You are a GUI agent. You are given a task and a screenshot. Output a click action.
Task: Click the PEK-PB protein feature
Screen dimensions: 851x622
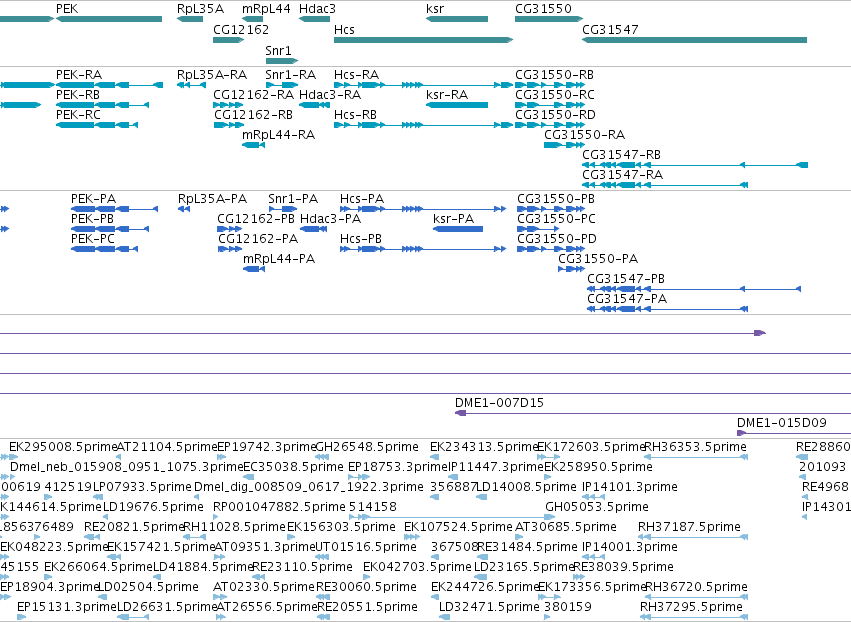point(110,229)
